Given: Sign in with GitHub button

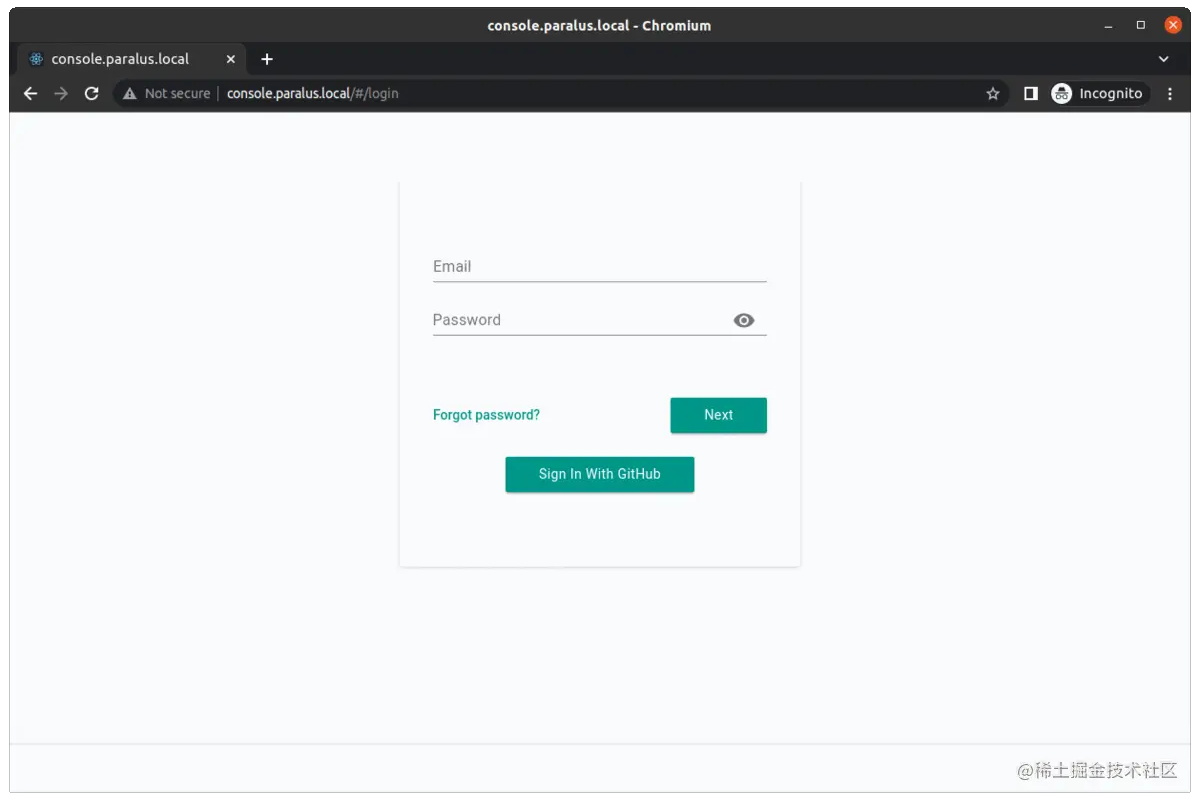Looking at the screenshot, I should (599, 474).
